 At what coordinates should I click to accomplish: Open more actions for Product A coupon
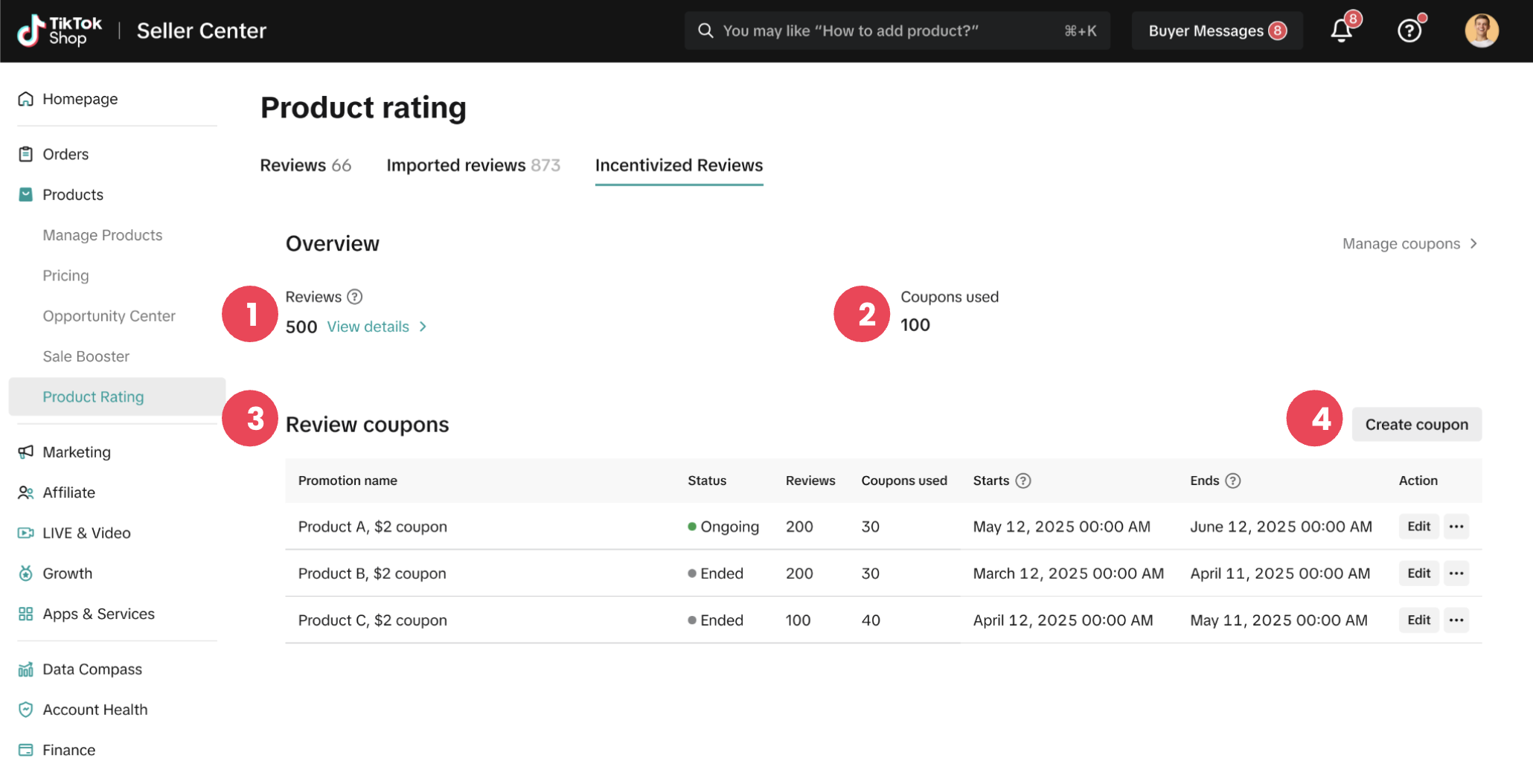tap(1456, 526)
